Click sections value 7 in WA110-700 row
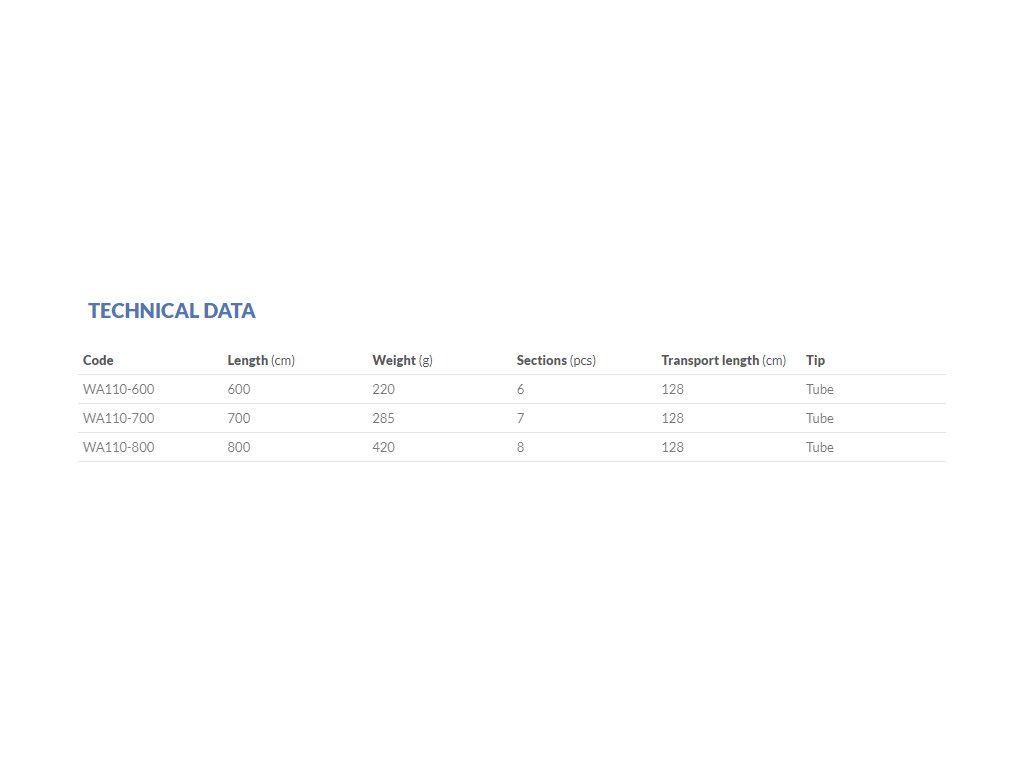The image size is (1024, 768). click(520, 418)
